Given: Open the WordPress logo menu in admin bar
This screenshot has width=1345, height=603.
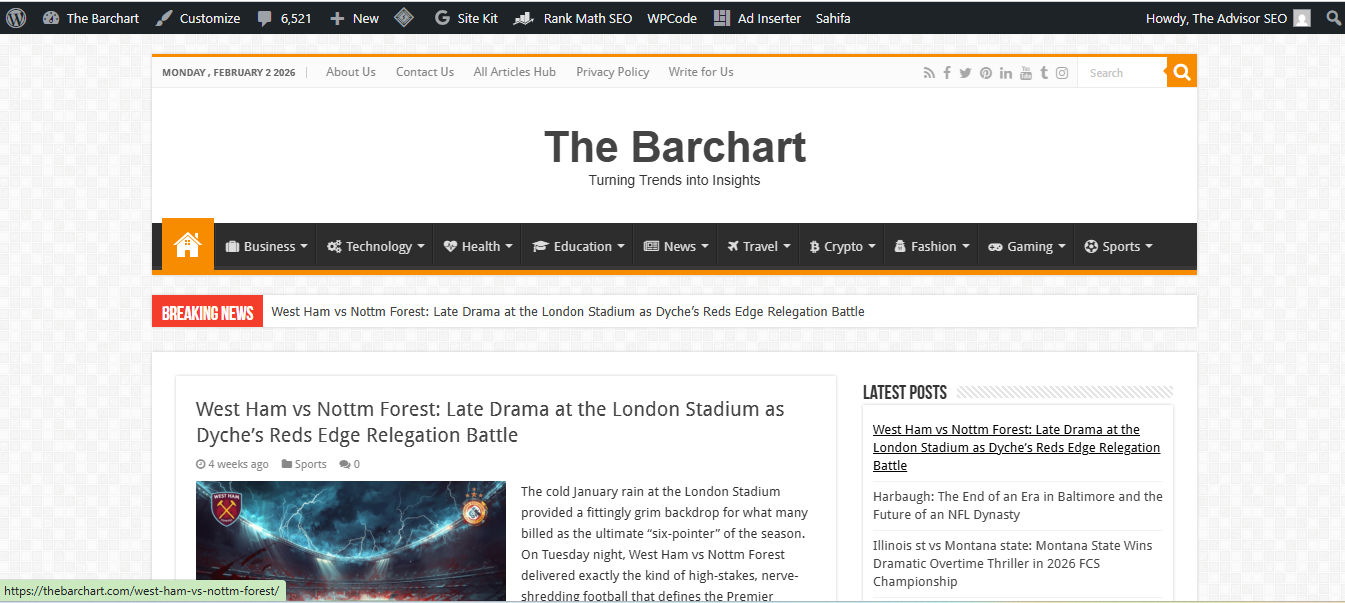Looking at the screenshot, I should coord(16,18).
